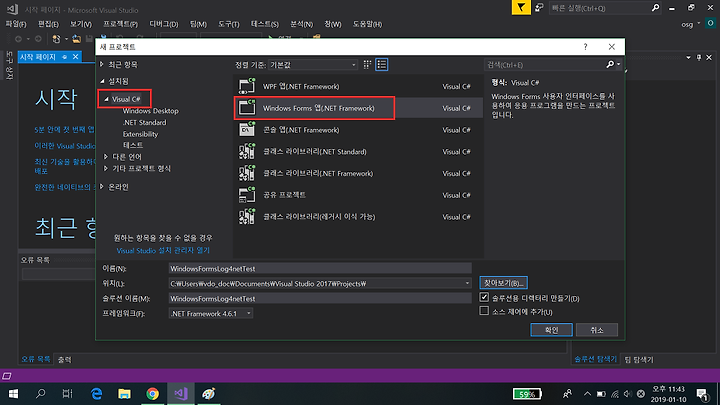Select the 콘솔 앱(.NET Framework) template icon
This screenshot has height=405, width=720.
click(x=247, y=129)
